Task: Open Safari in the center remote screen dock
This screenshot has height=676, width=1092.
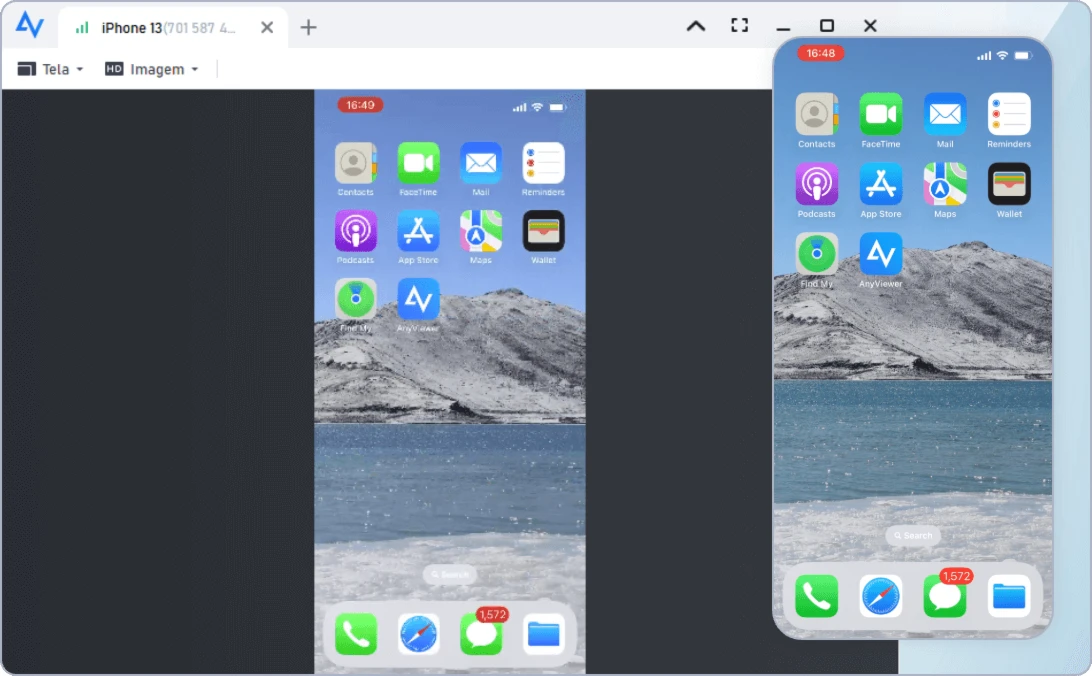Action: click(x=418, y=634)
